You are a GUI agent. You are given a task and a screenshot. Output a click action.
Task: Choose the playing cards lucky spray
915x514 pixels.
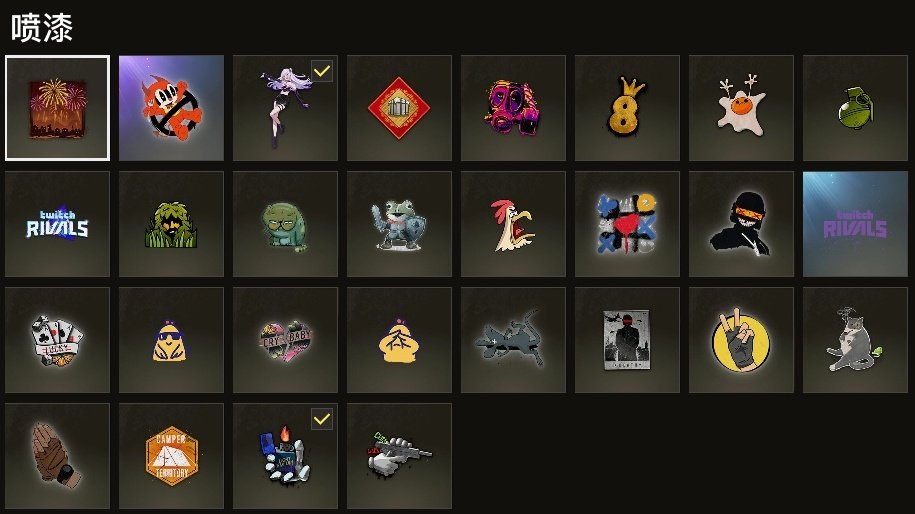coord(57,340)
